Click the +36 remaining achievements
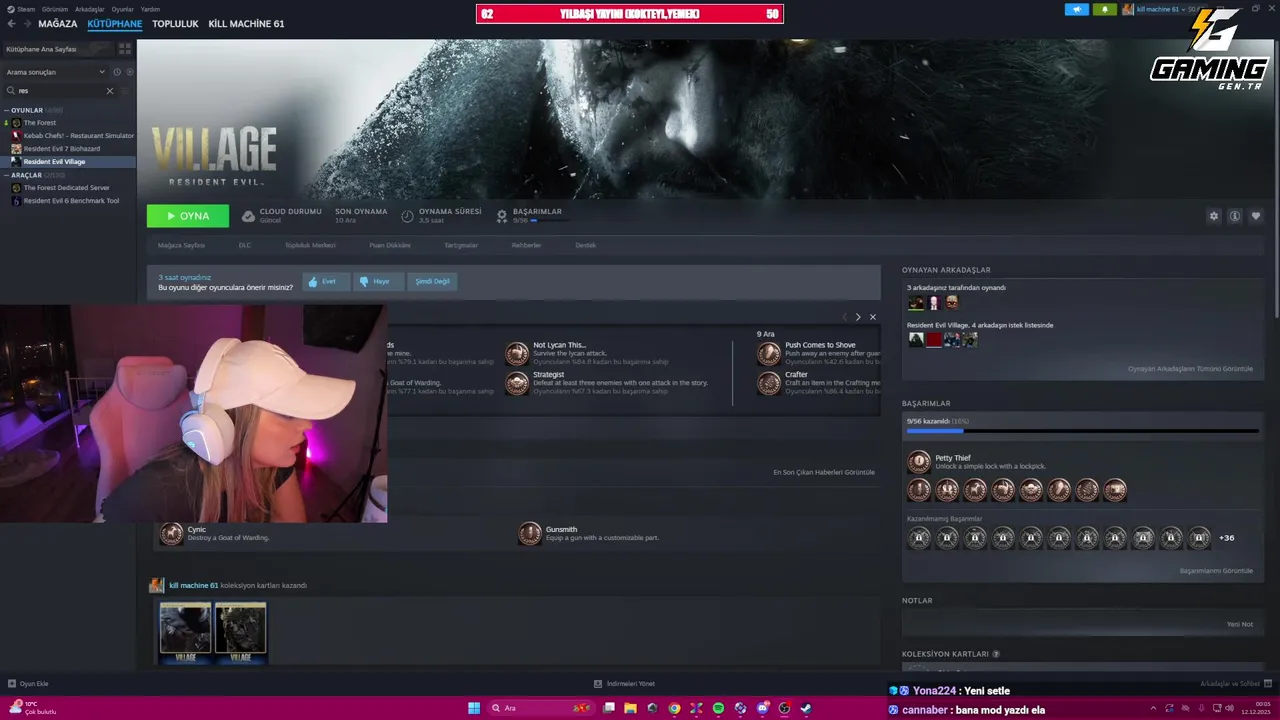This screenshot has height=720, width=1280. (1227, 538)
